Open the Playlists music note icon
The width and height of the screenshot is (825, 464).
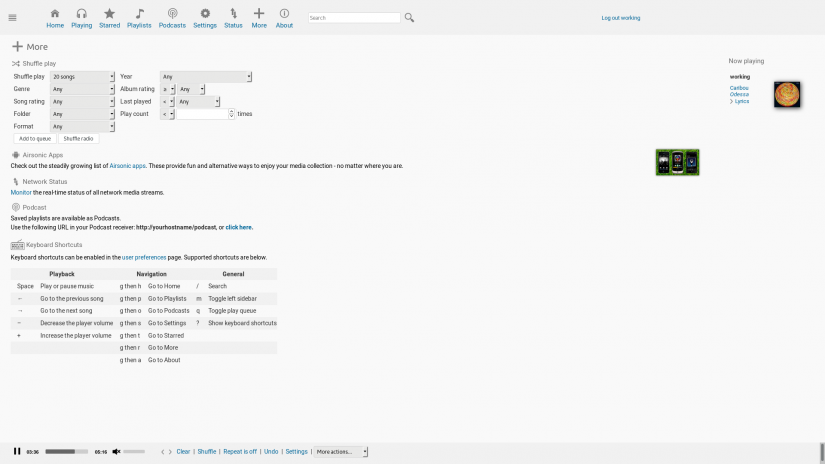[139, 13]
